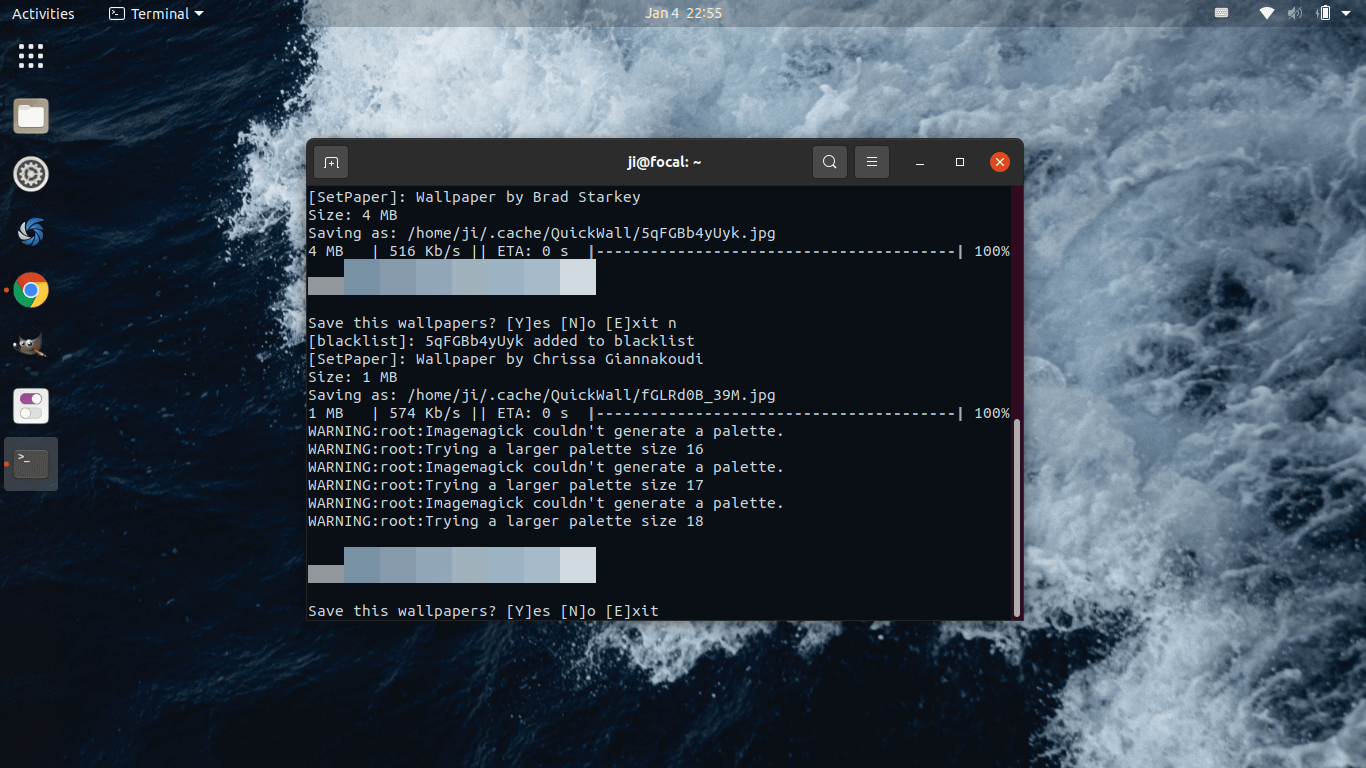Open a new Terminal tab

pos(331,161)
